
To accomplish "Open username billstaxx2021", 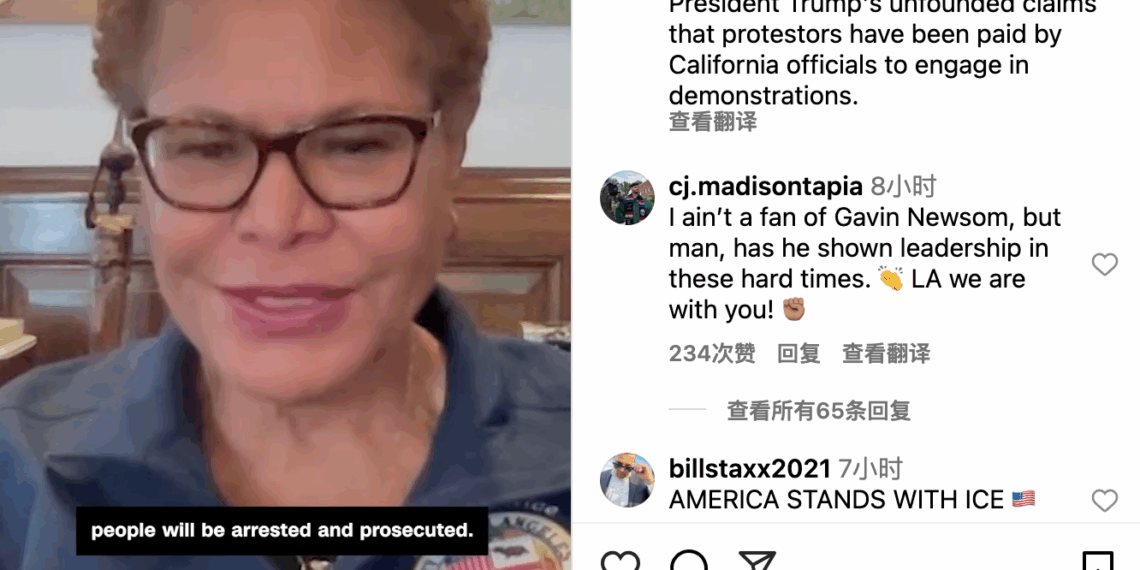I will (x=750, y=469).
